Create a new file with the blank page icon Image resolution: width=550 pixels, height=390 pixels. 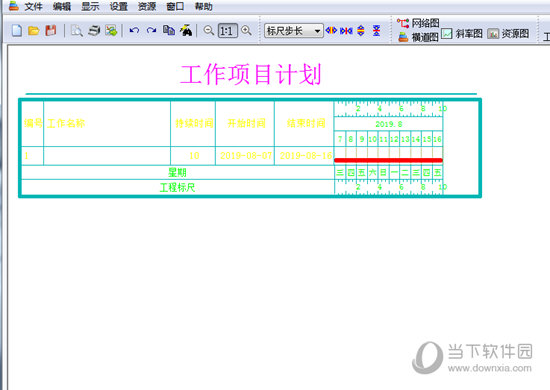point(16,31)
